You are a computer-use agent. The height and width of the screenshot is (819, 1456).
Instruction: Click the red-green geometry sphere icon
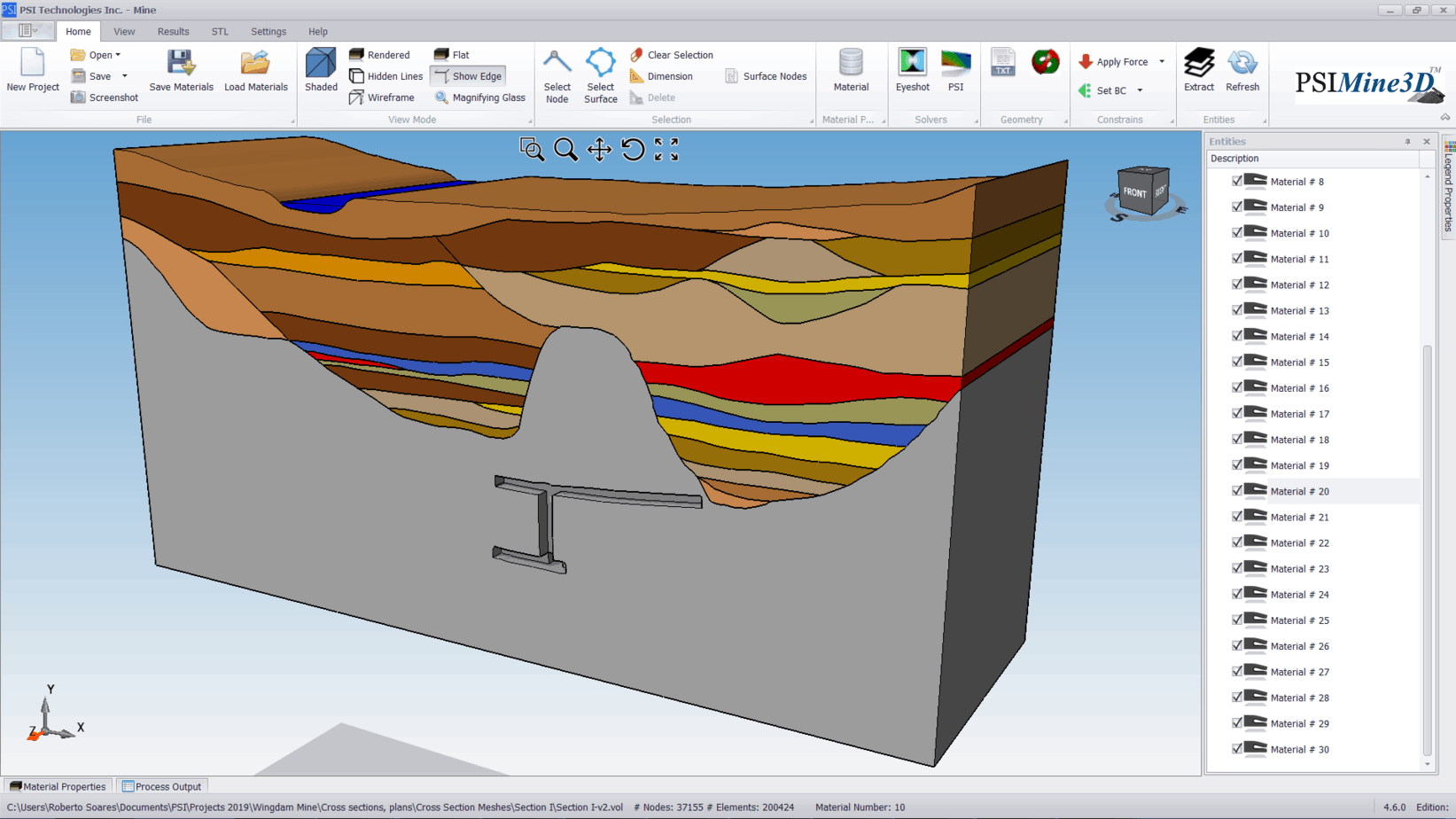(x=1046, y=62)
